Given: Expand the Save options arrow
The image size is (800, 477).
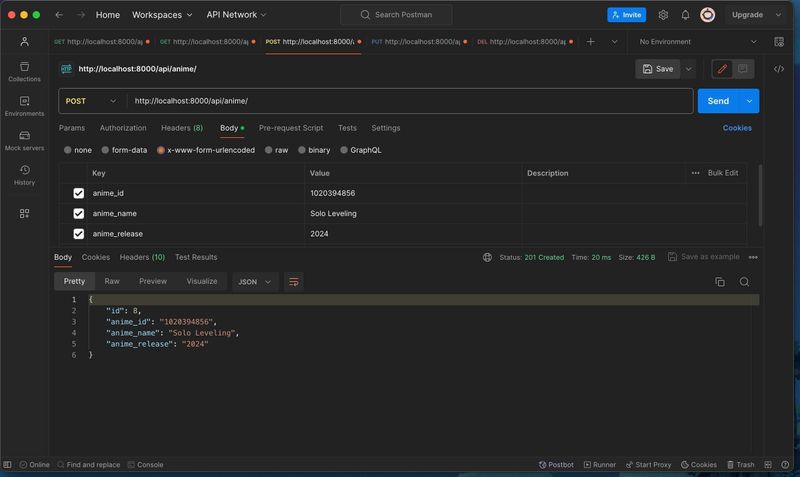Looking at the screenshot, I should click(x=688, y=69).
